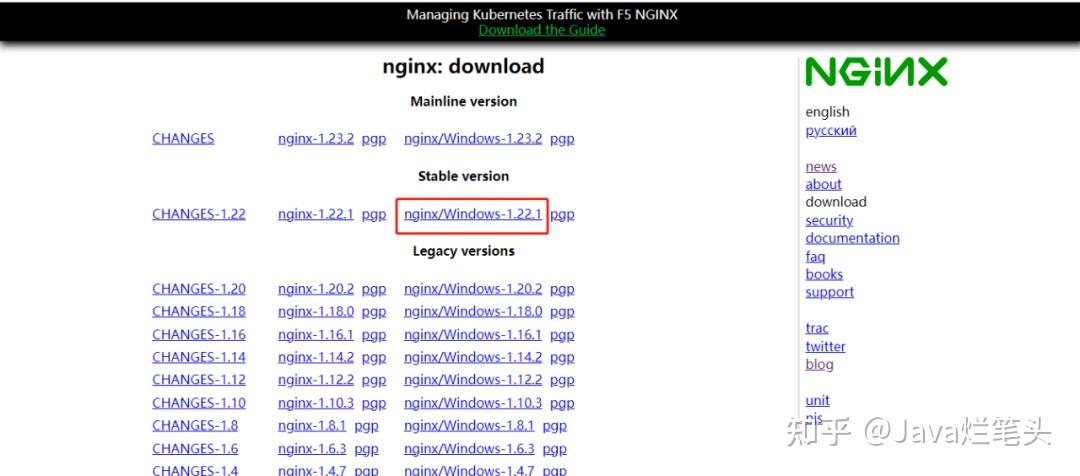
Task: Open pgp signature next to nginx-1.16.1
Action: pos(374,335)
